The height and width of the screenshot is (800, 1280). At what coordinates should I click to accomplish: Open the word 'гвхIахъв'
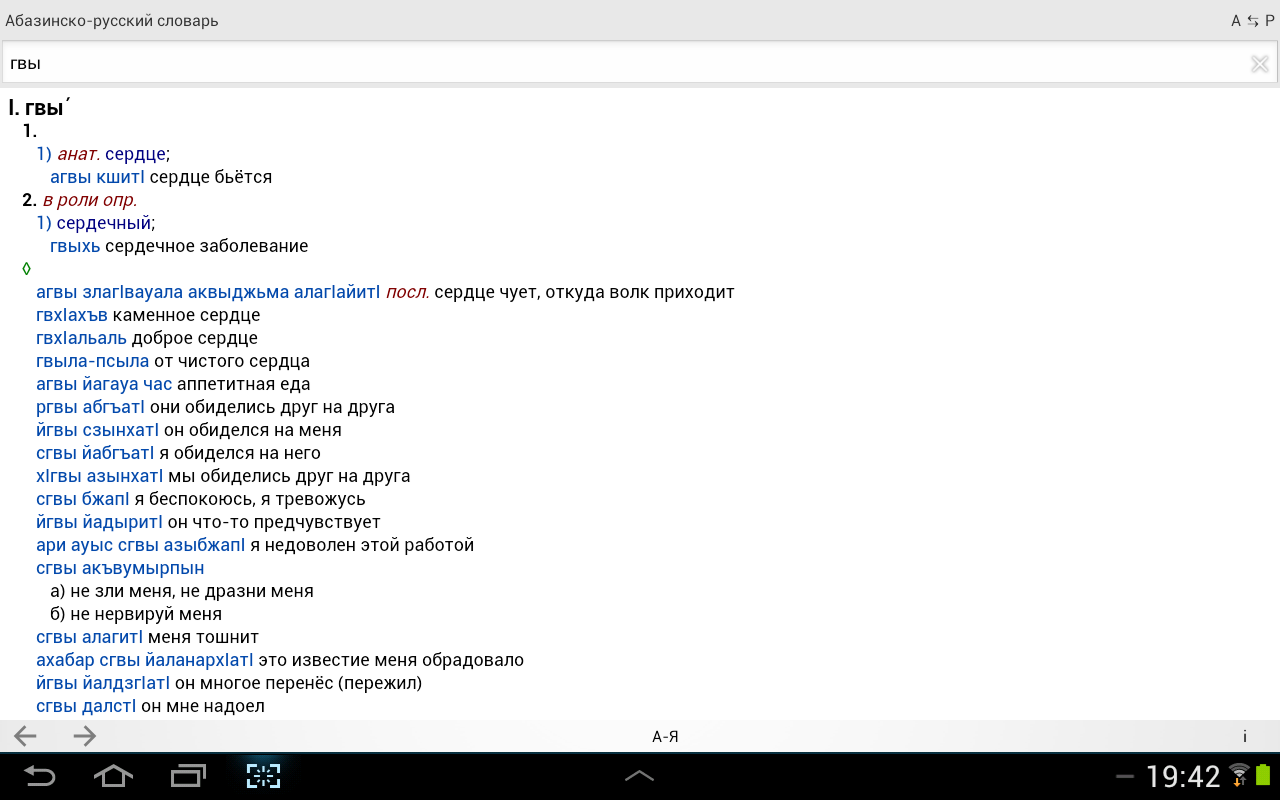click(x=72, y=315)
